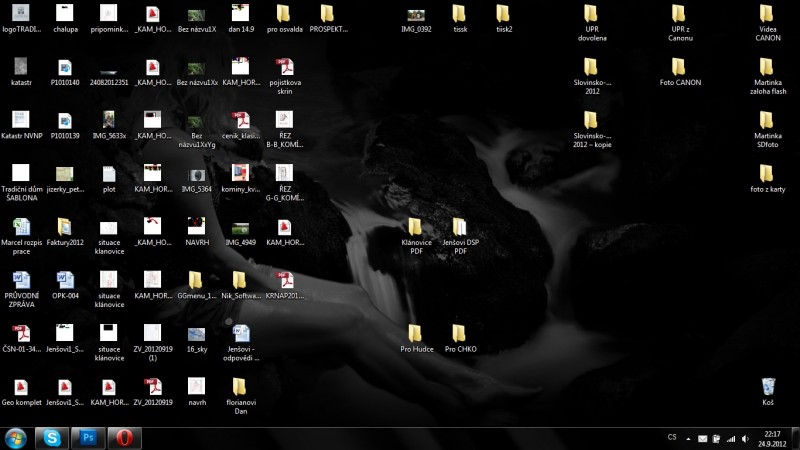Select the pojistkova skrin PDF file
The image size is (800, 450).
coord(284,67)
